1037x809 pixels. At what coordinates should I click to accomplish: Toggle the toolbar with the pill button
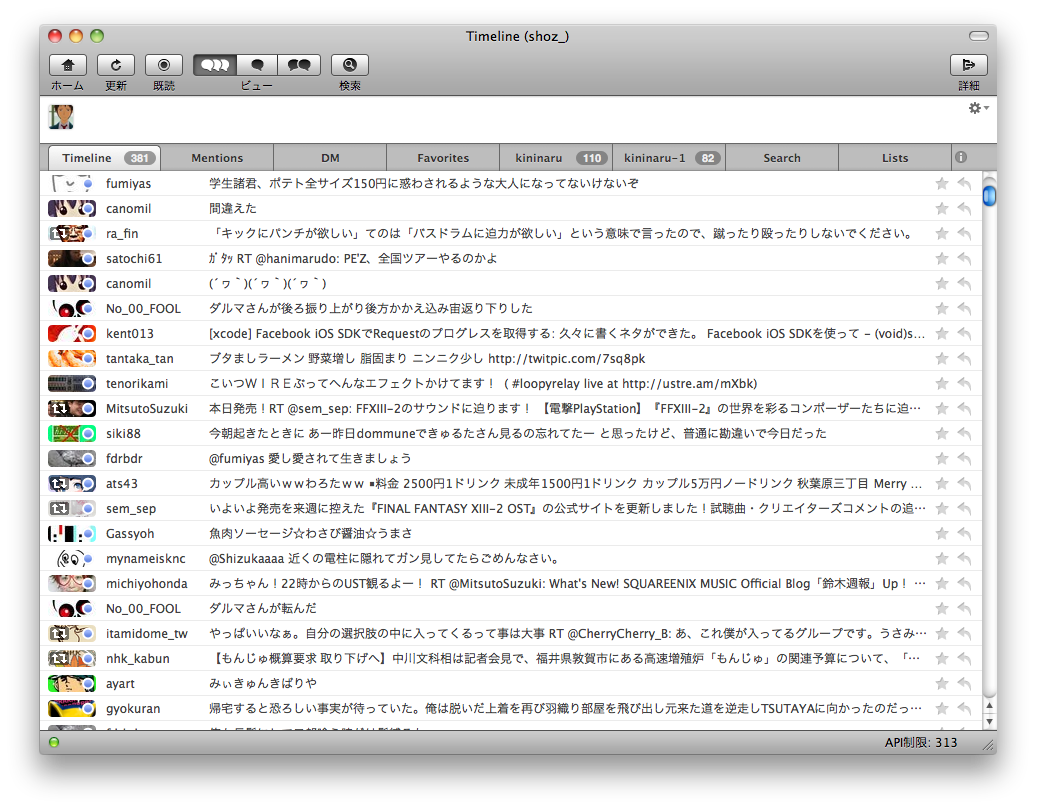(979, 36)
